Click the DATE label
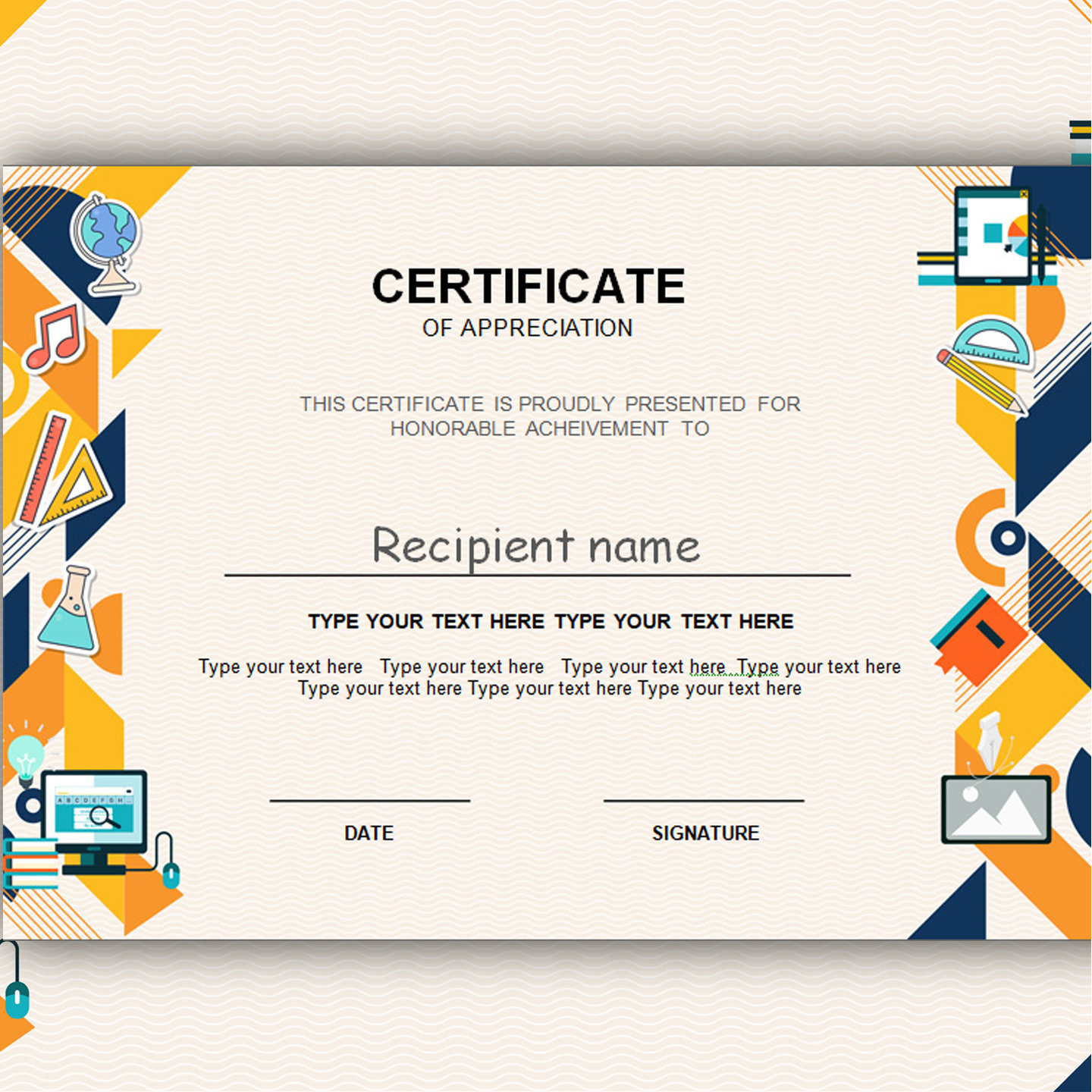The image size is (1092, 1092). pos(369,833)
